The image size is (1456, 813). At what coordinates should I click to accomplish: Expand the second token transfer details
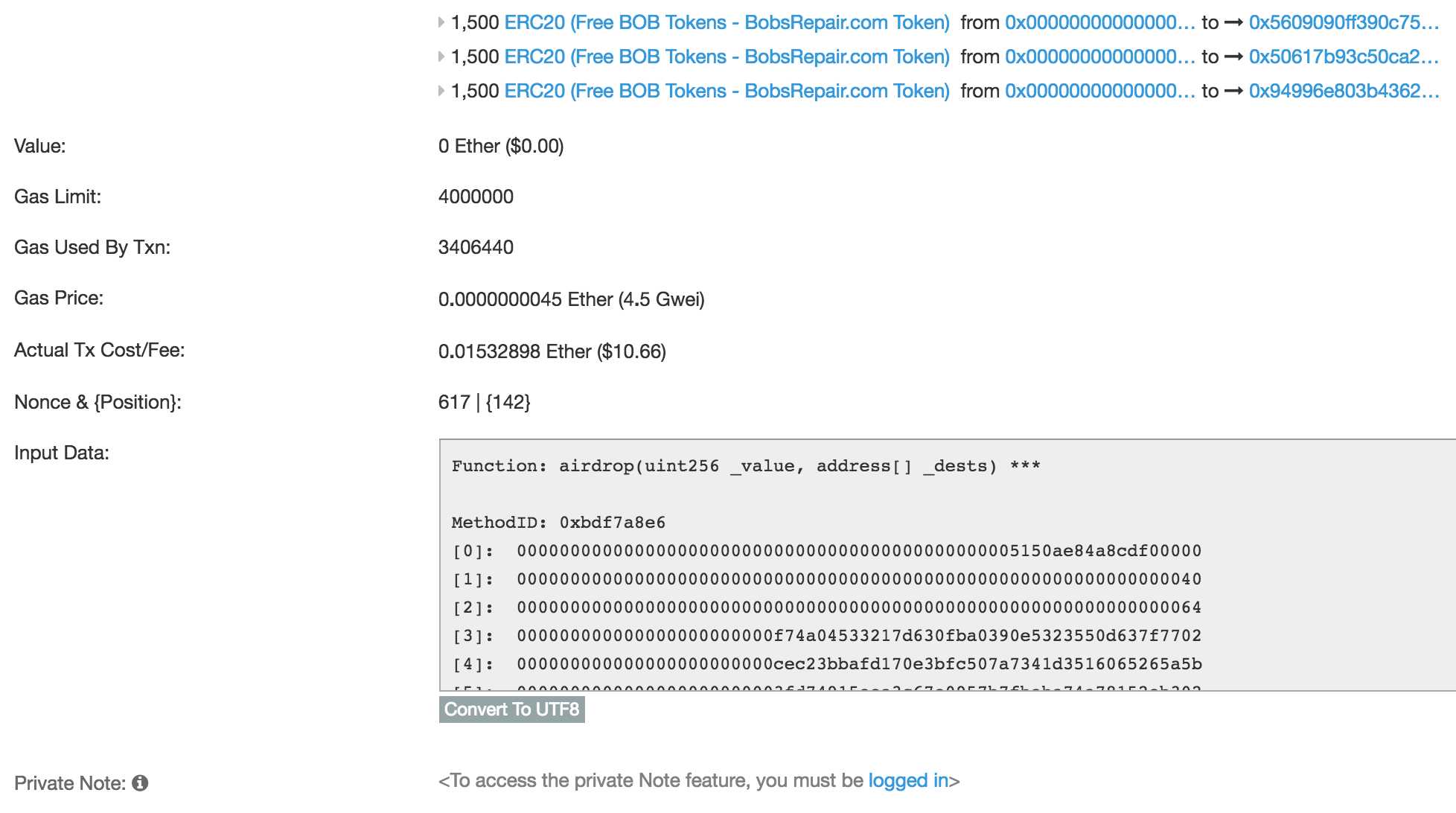click(440, 56)
